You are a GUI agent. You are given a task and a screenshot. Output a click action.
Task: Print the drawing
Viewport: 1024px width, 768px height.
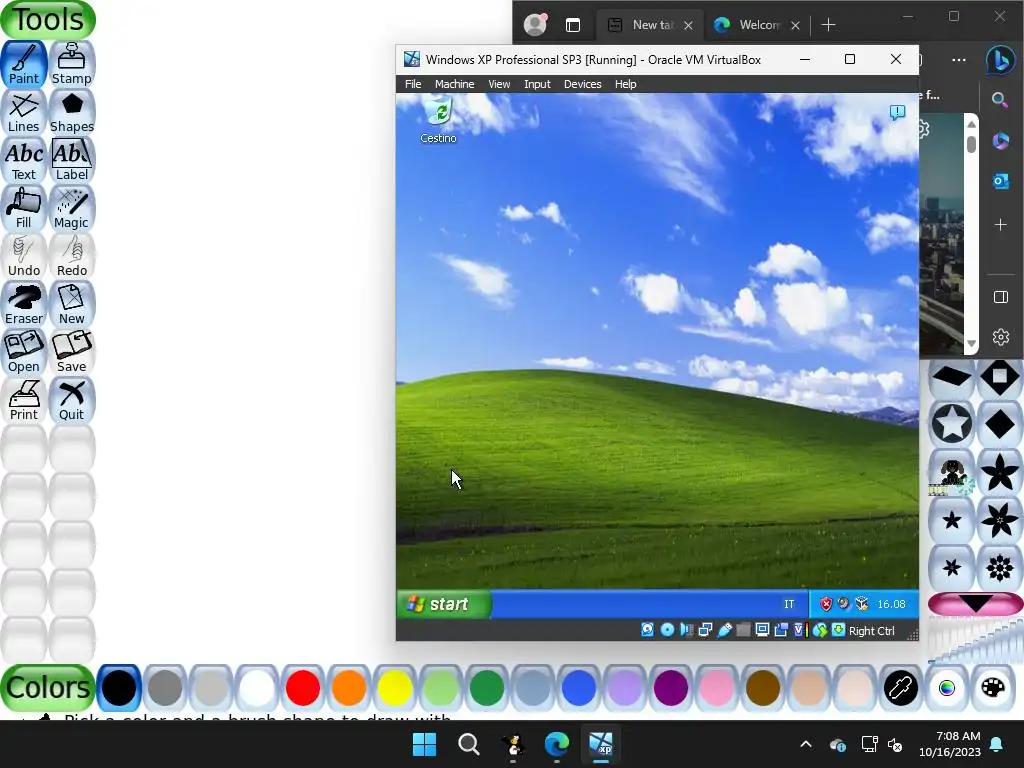tap(24, 400)
